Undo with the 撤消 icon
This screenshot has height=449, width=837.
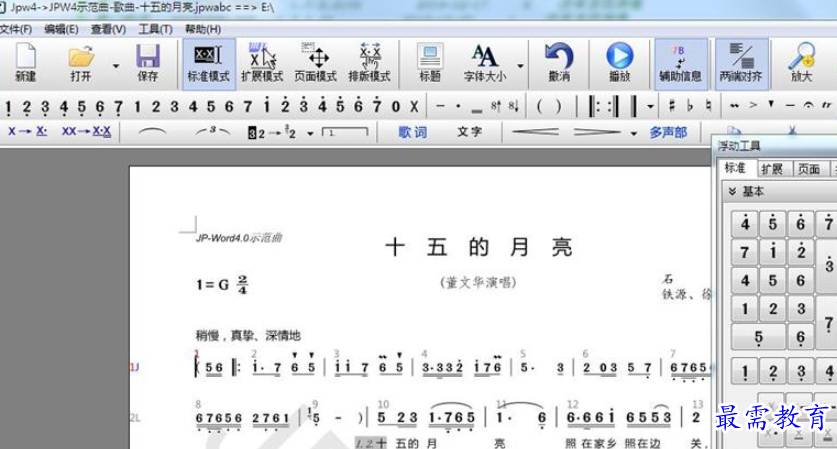coord(559,63)
